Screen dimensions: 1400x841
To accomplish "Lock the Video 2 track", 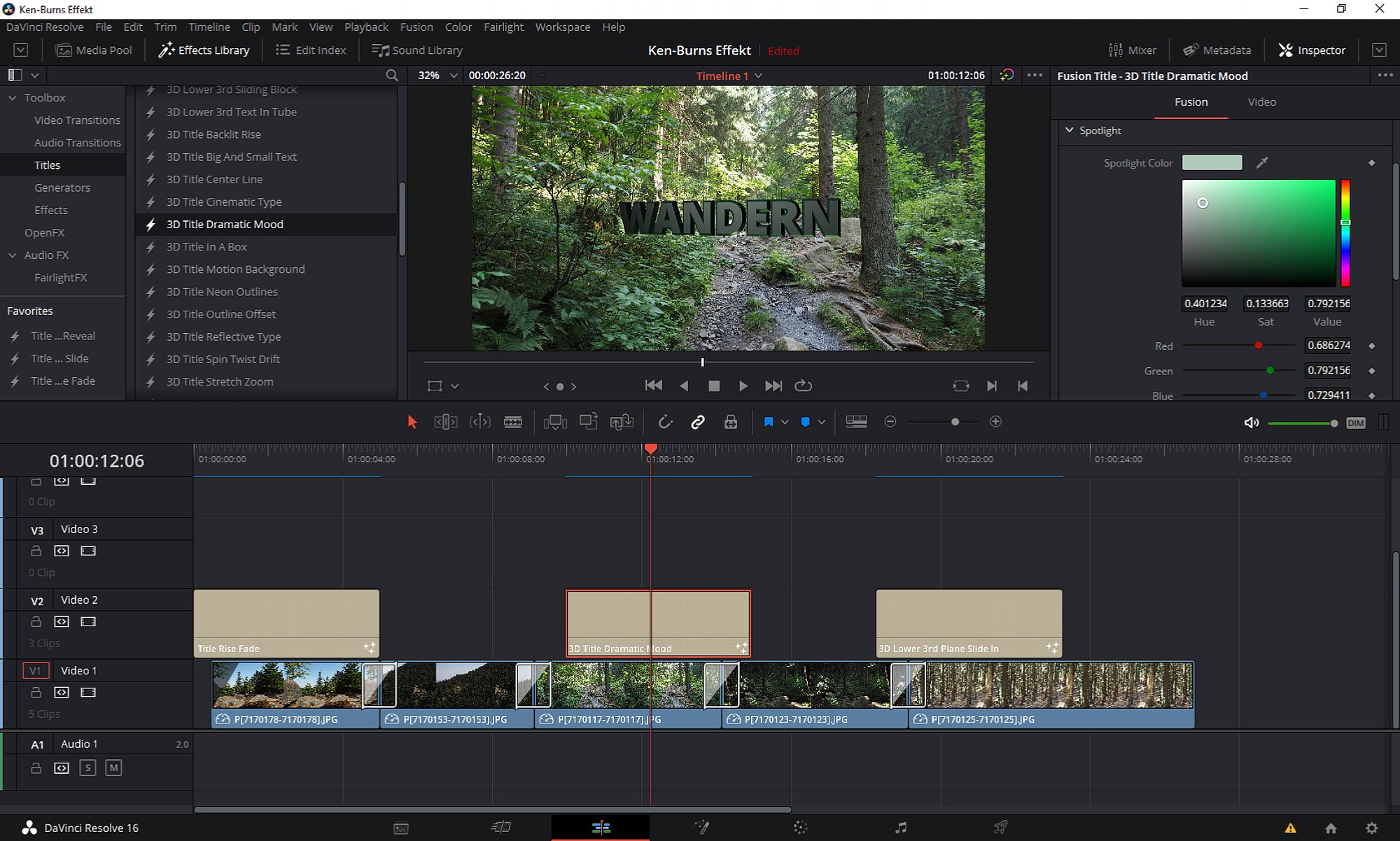I will (36, 621).
